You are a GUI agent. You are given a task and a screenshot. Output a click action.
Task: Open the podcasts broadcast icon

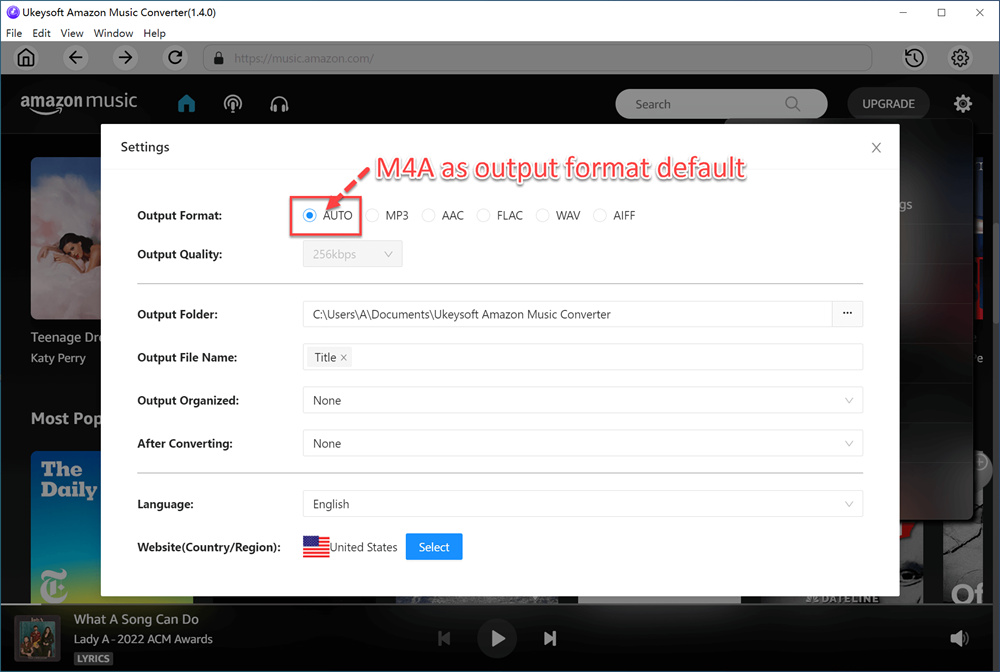coord(233,103)
